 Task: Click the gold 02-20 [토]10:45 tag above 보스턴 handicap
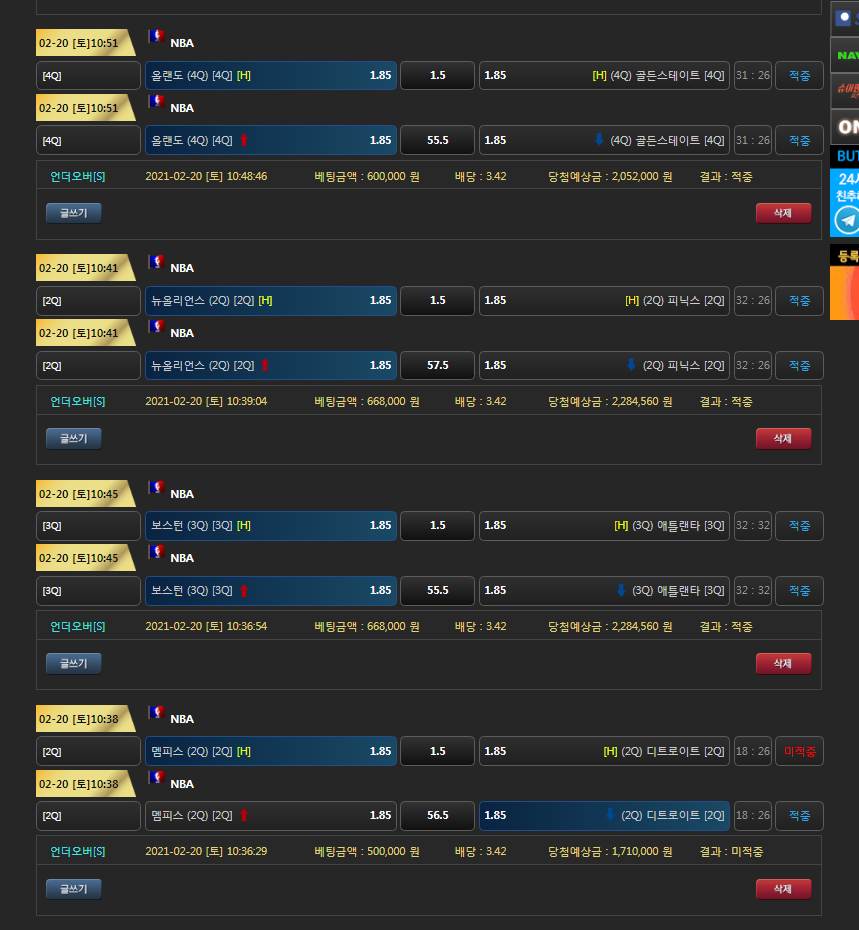pyautogui.click(x=81, y=494)
